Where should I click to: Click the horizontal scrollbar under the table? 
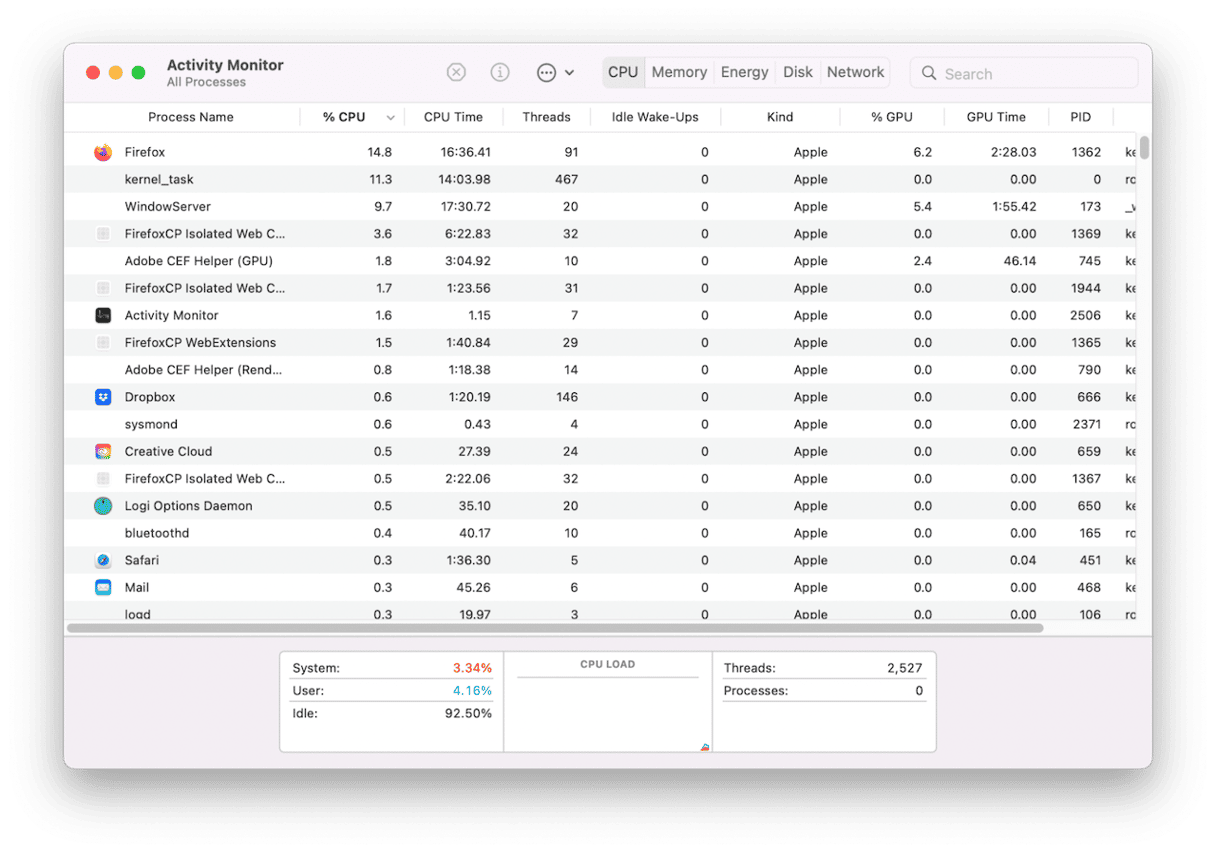pos(555,628)
